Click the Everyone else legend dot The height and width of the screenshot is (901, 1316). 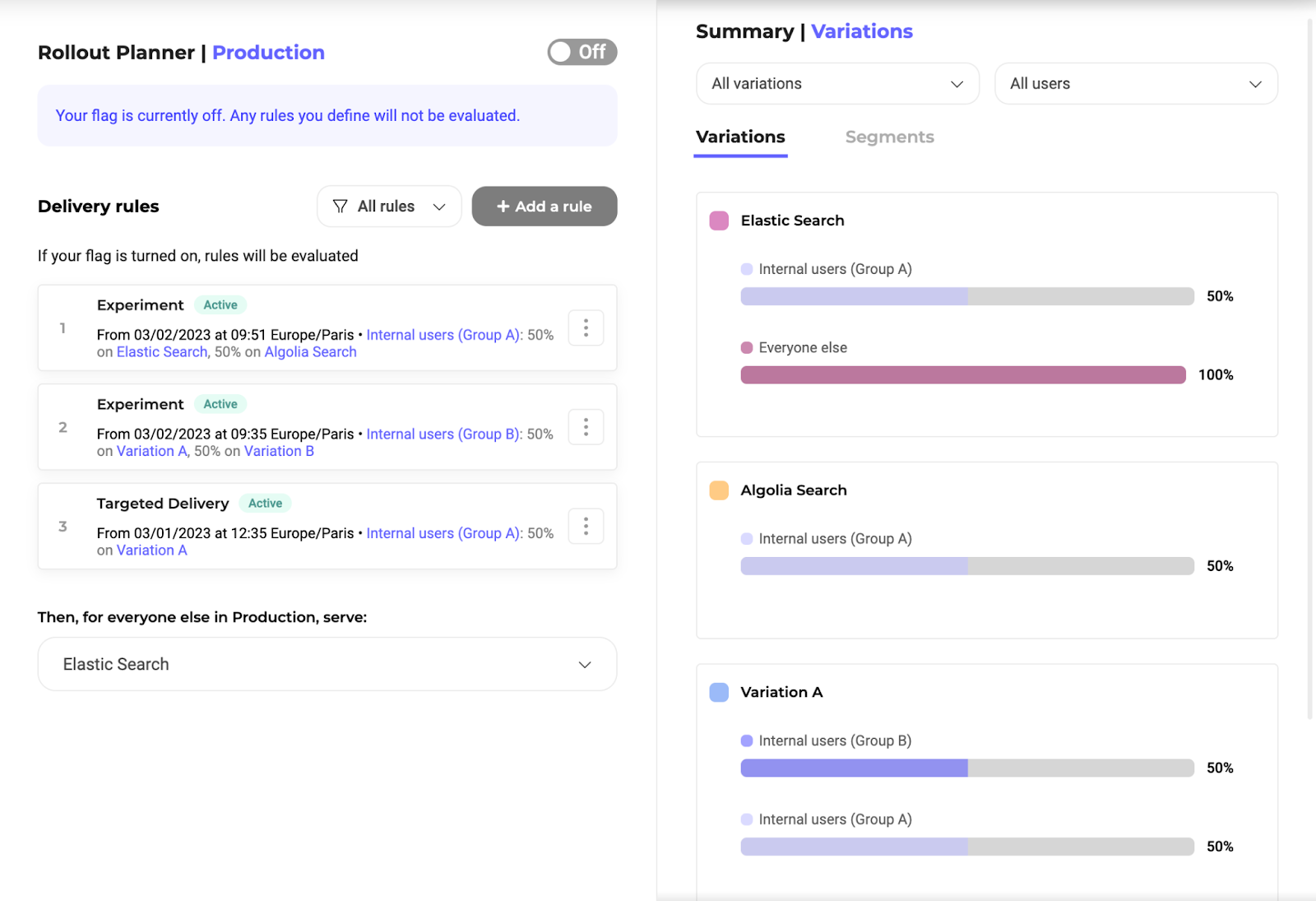coord(747,348)
